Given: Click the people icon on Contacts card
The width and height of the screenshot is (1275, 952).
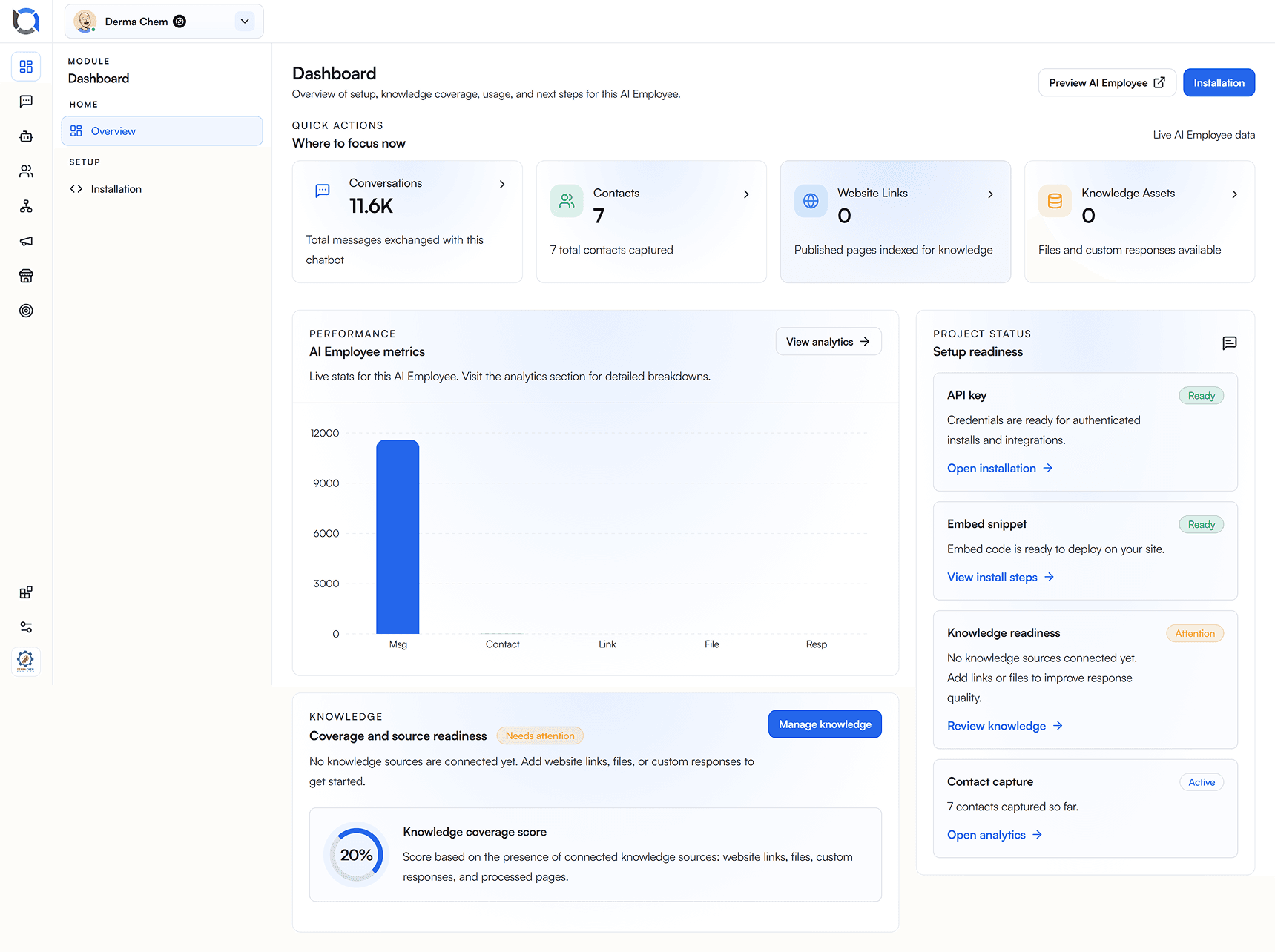Looking at the screenshot, I should (567, 201).
